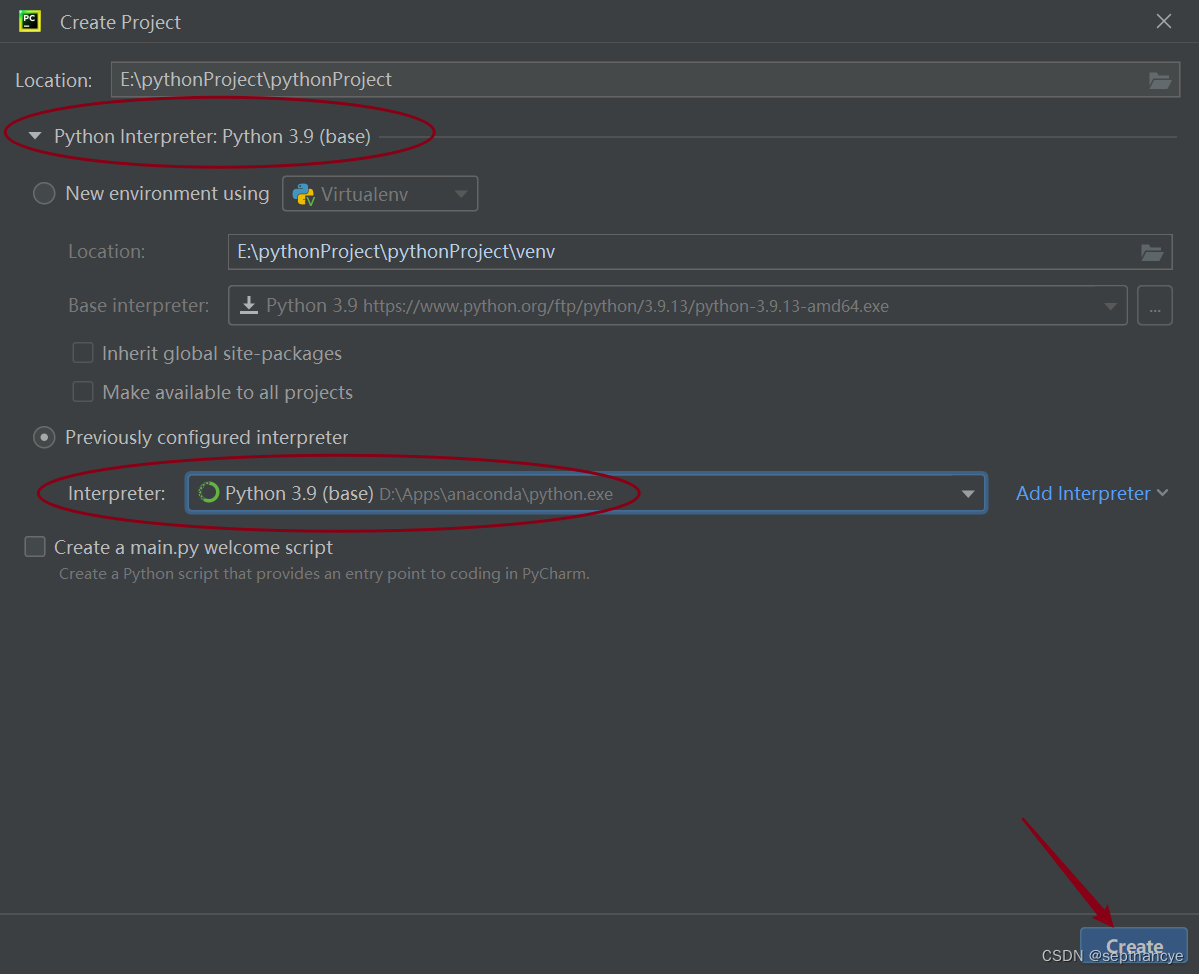Viewport: 1199px width, 974px height.
Task: Click the Create button
Action: pyautogui.click(x=1133, y=946)
